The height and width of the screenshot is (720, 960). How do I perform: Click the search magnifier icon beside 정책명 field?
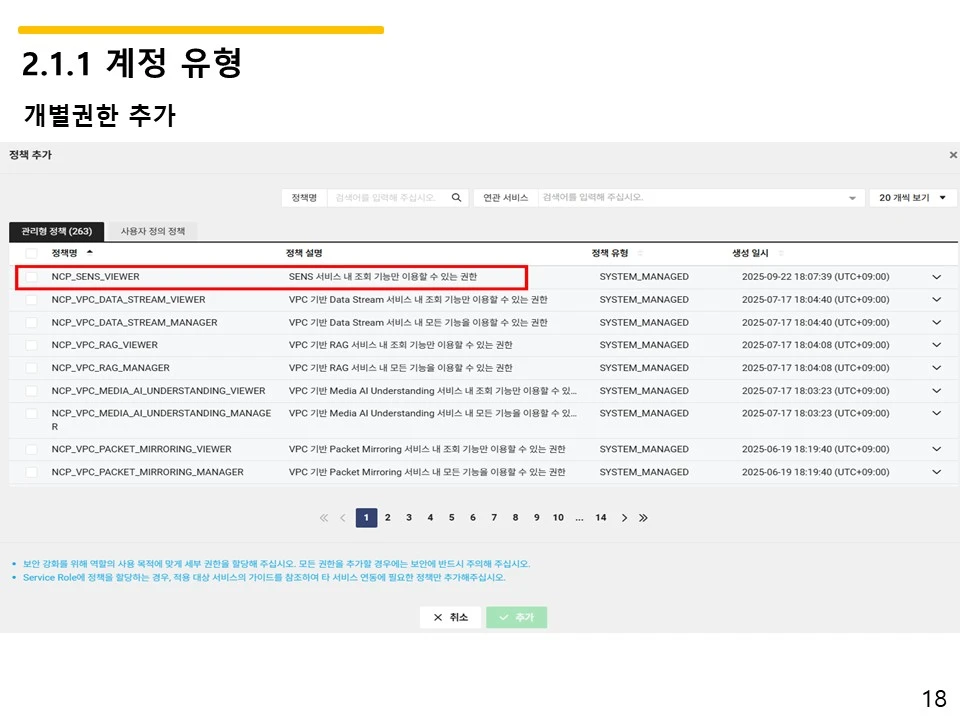tap(456, 197)
